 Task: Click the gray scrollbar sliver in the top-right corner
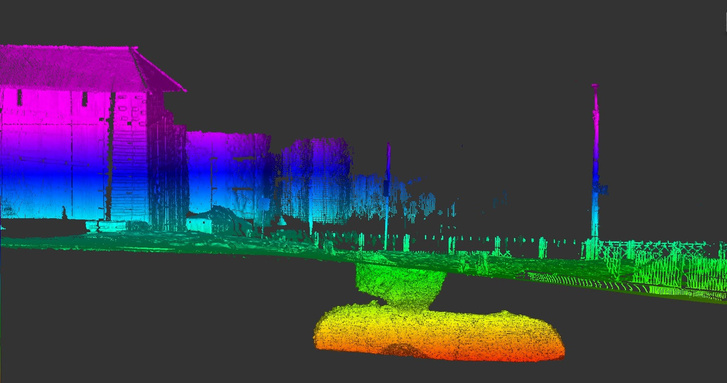coord(726,21)
